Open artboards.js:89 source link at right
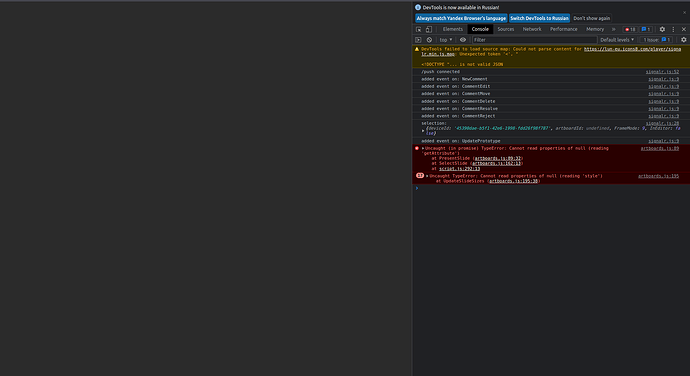Screen dimensions: 690x376 pos(660,148)
